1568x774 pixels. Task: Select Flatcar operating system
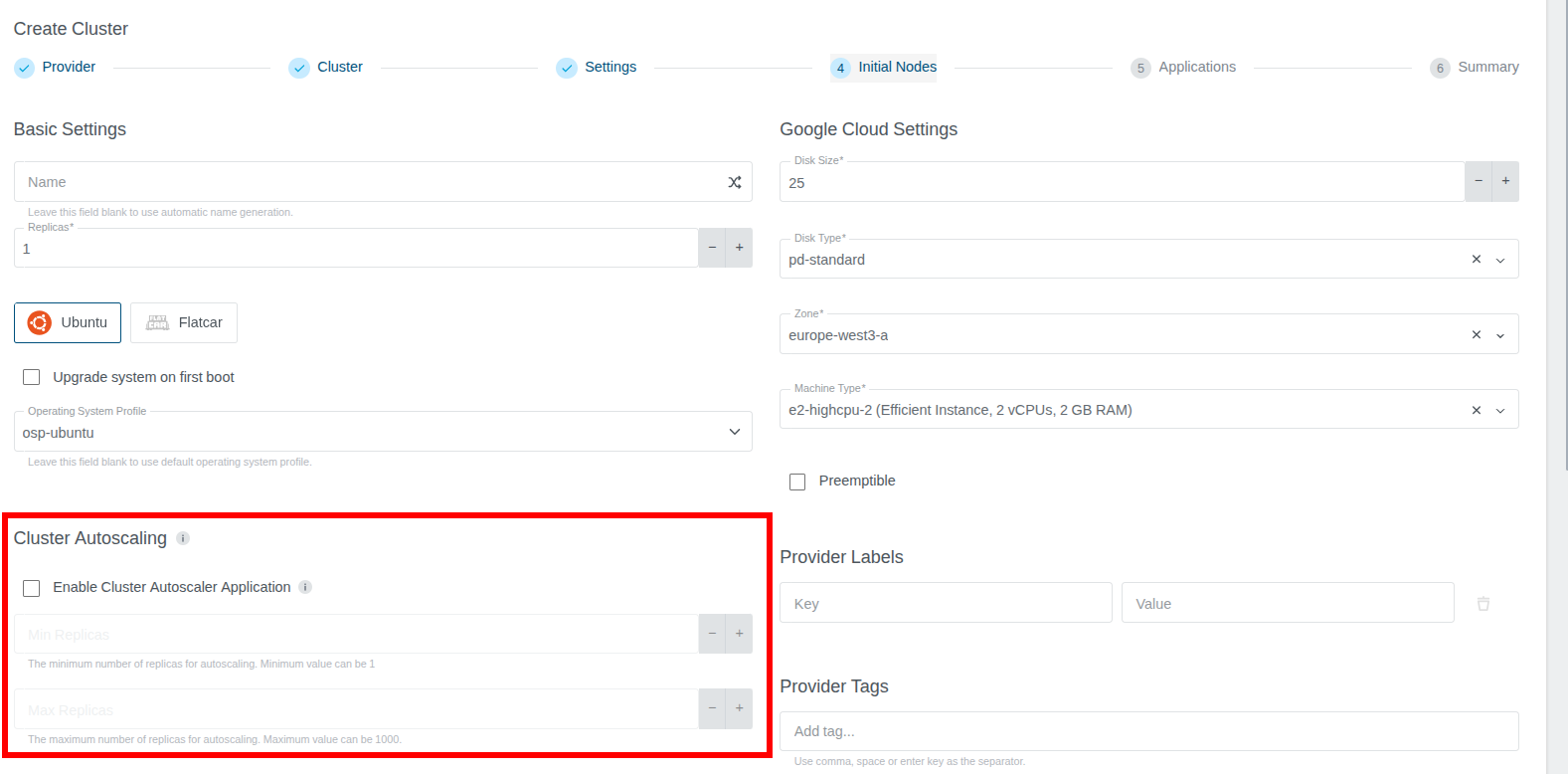(184, 322)
